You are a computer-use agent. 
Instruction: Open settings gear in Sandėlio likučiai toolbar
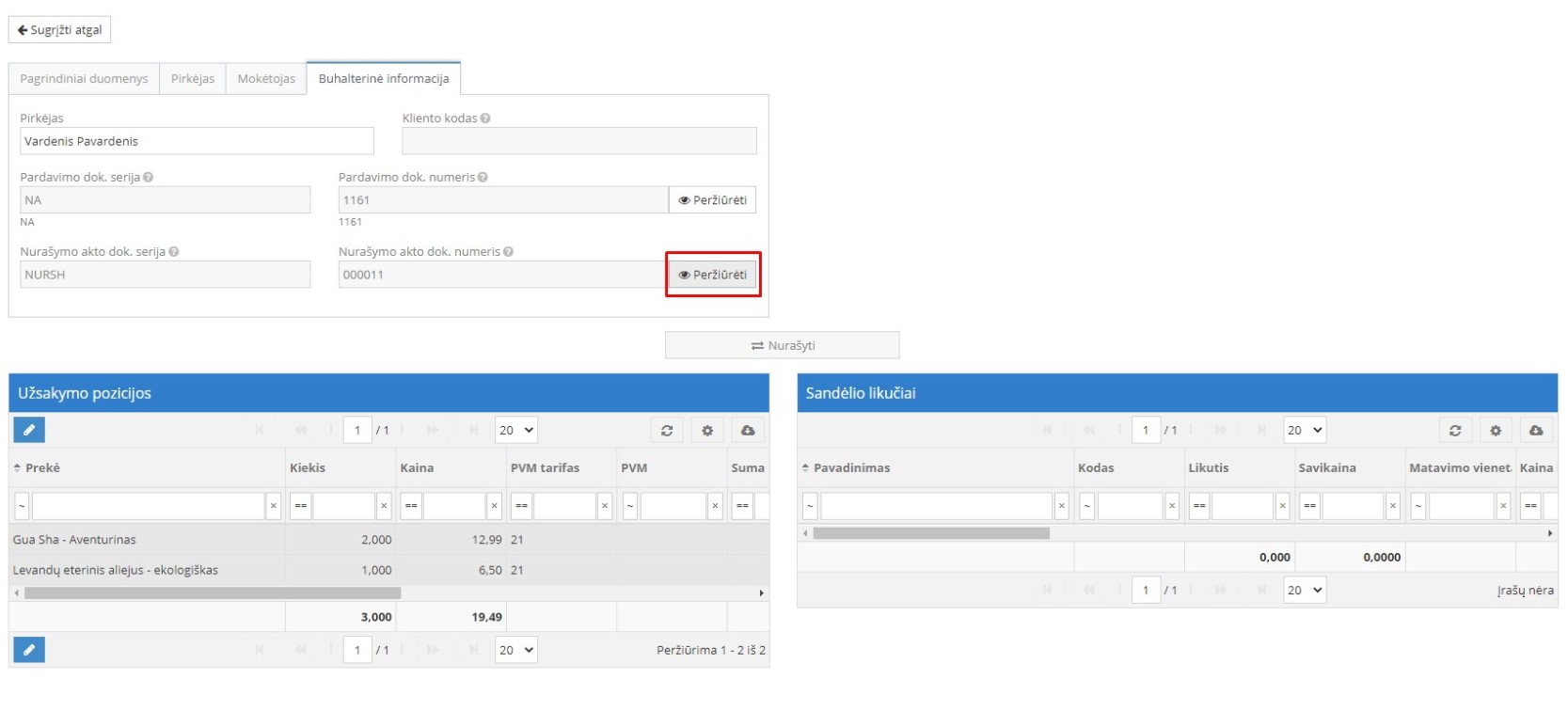pos(1496,430)
